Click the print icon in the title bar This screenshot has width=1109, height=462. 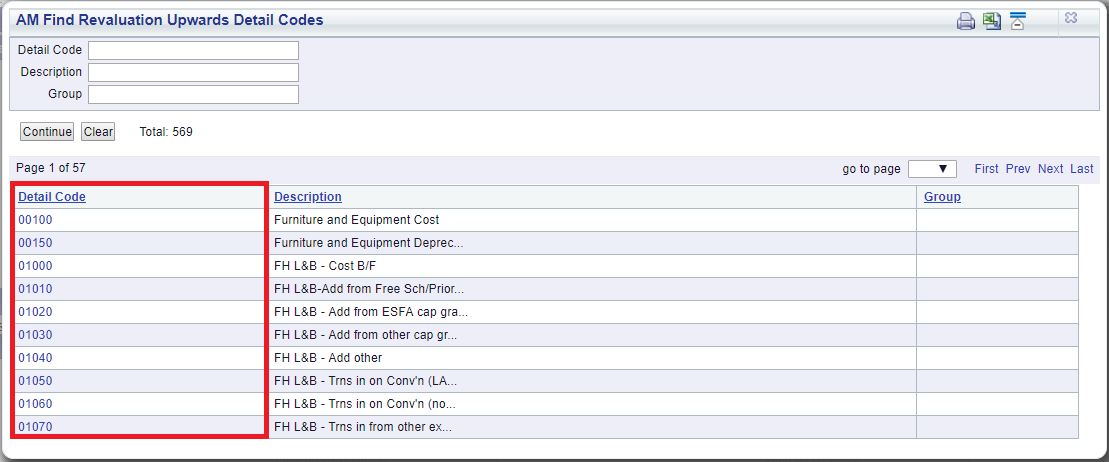click(965, 21)
